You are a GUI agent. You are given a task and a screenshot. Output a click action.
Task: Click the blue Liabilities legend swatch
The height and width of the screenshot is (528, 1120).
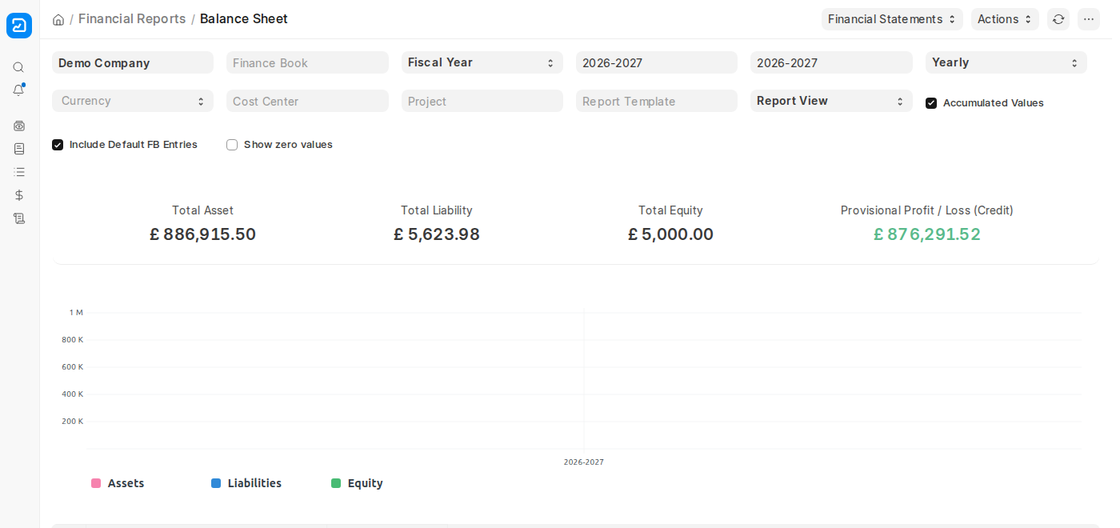click(216, 484)
